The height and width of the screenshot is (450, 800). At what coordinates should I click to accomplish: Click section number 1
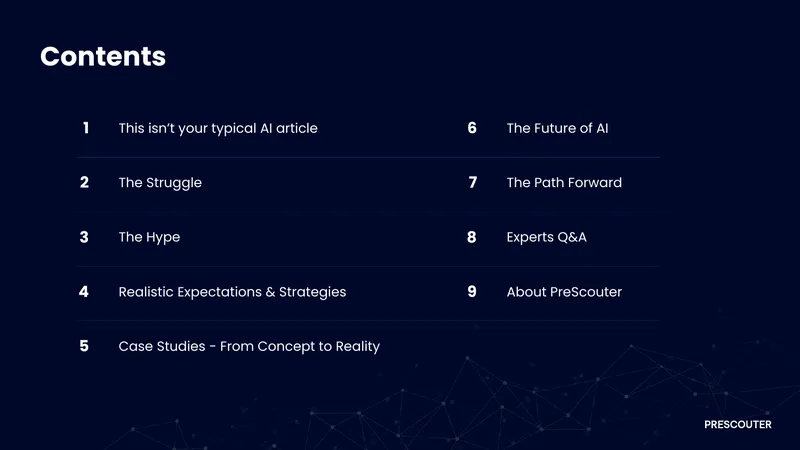click(86, 128)
